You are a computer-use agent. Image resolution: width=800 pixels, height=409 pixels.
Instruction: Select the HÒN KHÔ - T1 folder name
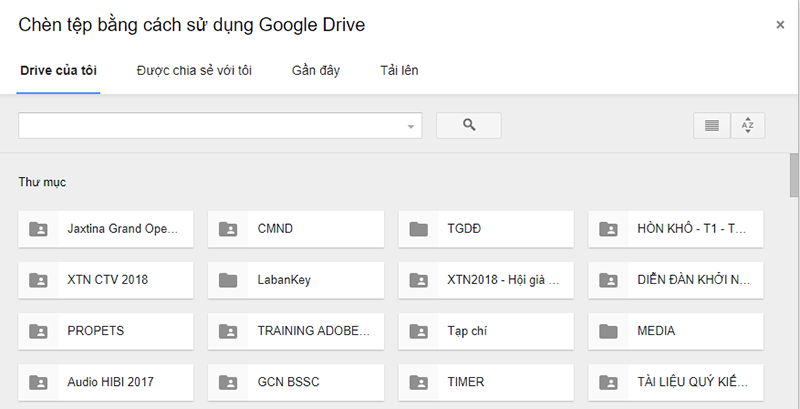tap(692, 229)
